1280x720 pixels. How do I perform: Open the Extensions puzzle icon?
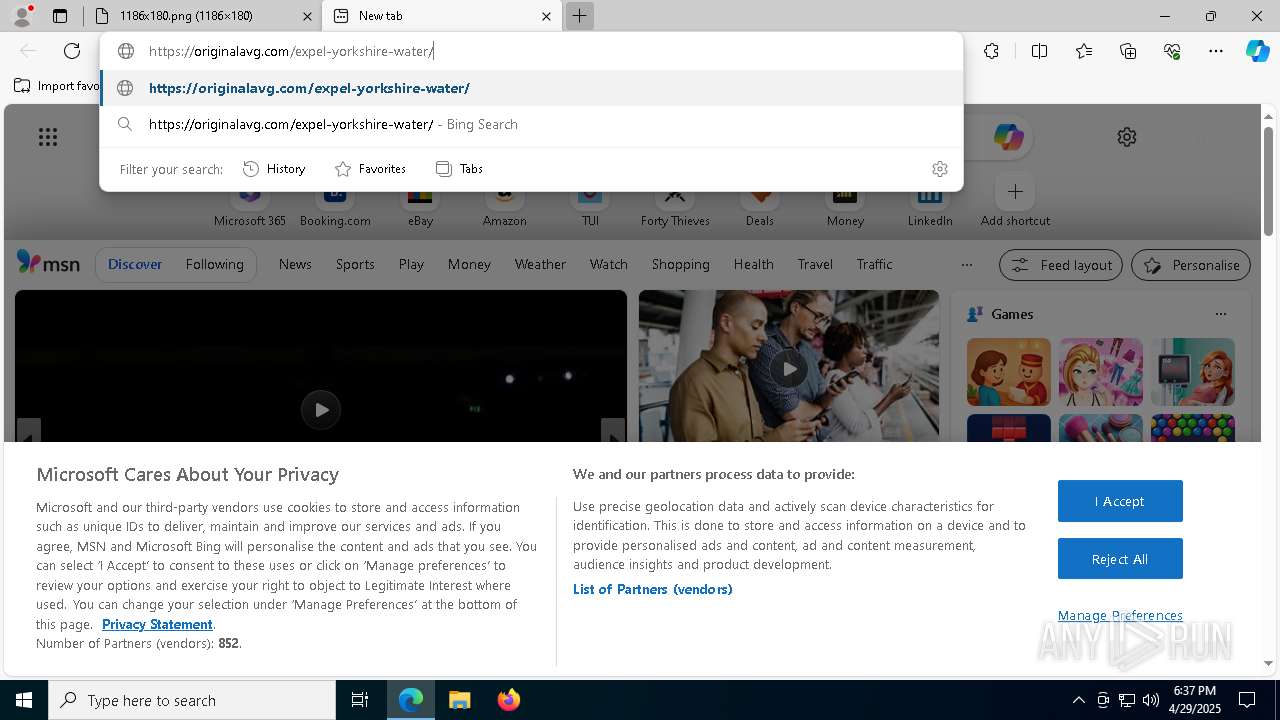point(991,51)
